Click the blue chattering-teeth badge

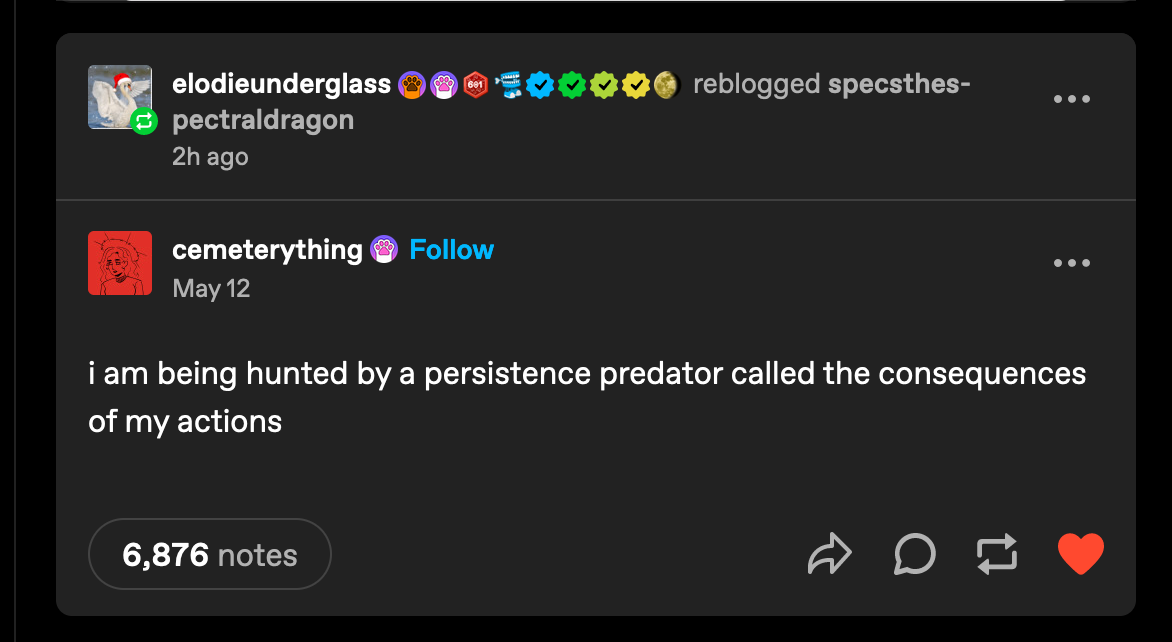point(508,84)
